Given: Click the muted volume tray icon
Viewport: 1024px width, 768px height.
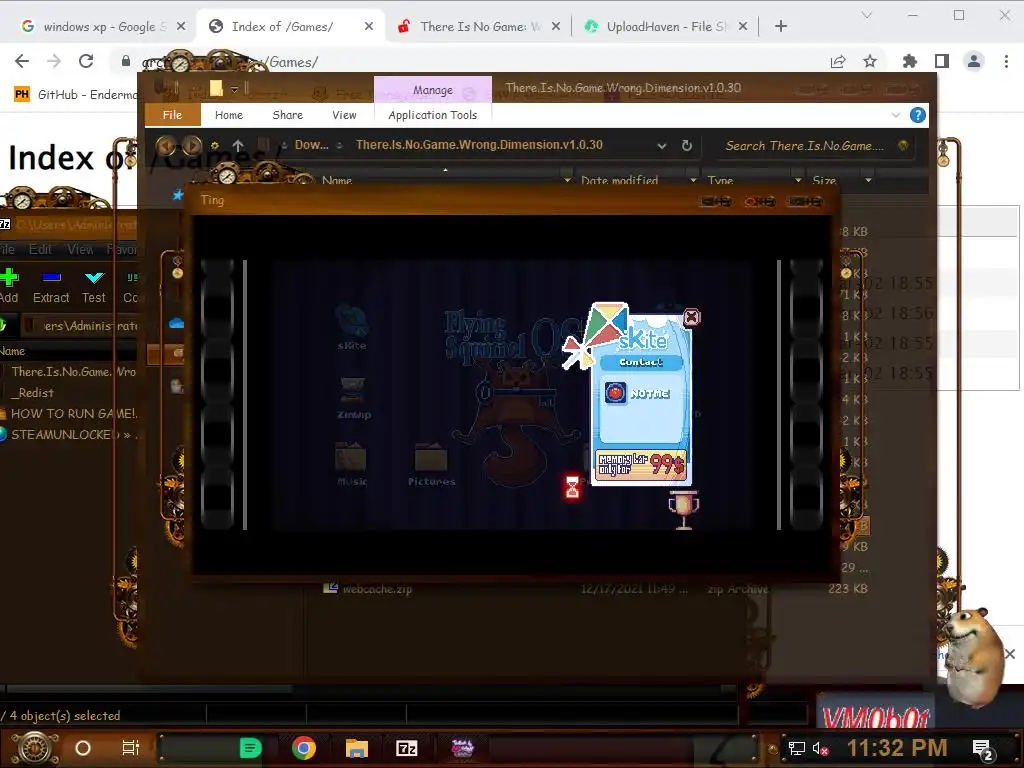Looking at the screenshot, I should (820, 748).
